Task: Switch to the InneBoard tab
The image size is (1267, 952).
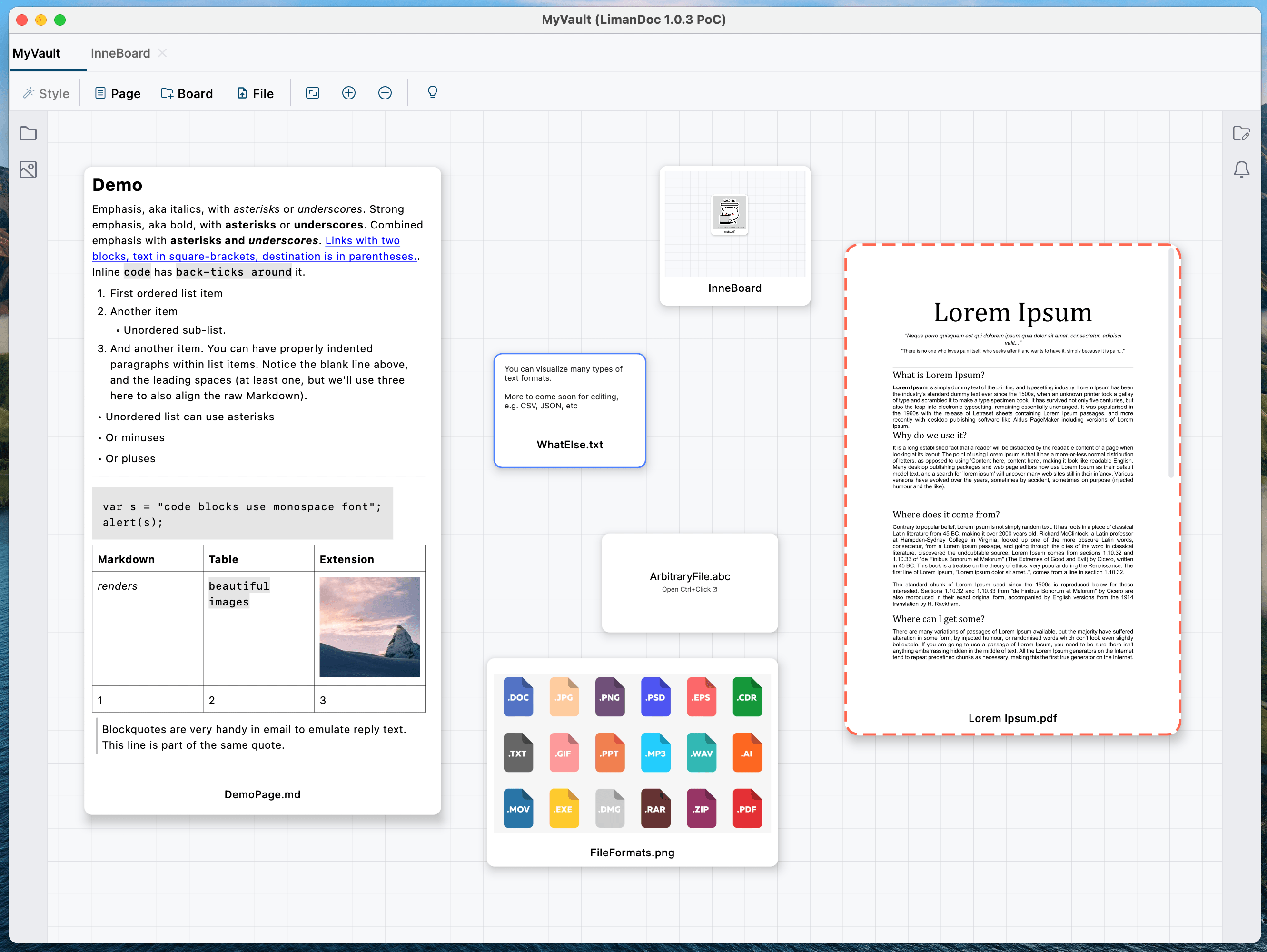Action: 120,53
